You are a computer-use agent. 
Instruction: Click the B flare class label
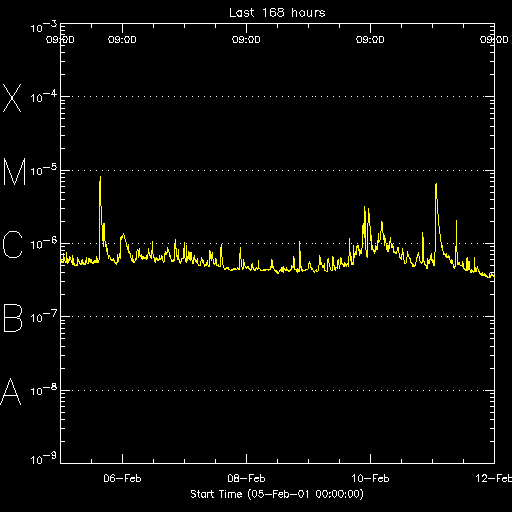point(13,318)
